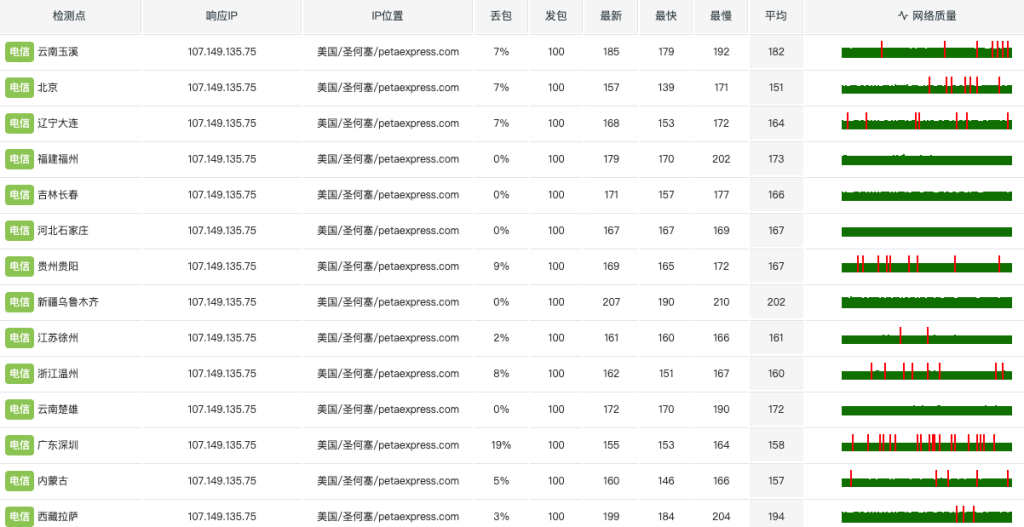Screen dimensions: 1024x527
Task: Click the 响应IP column header
Action: click(x=221, y=16)
